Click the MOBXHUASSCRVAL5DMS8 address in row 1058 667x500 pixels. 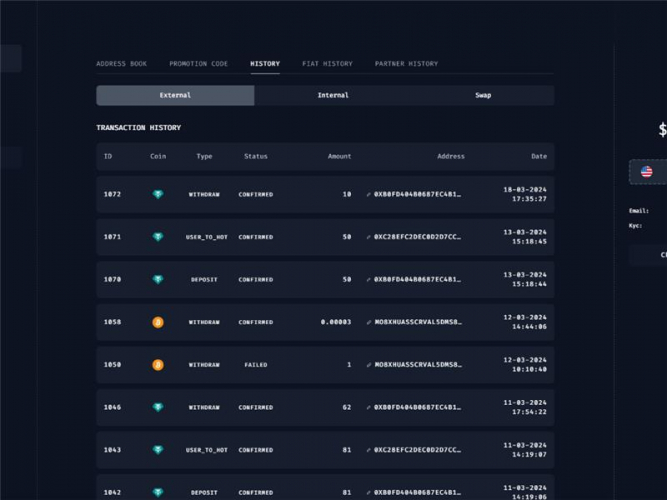[x=418, y=322]
